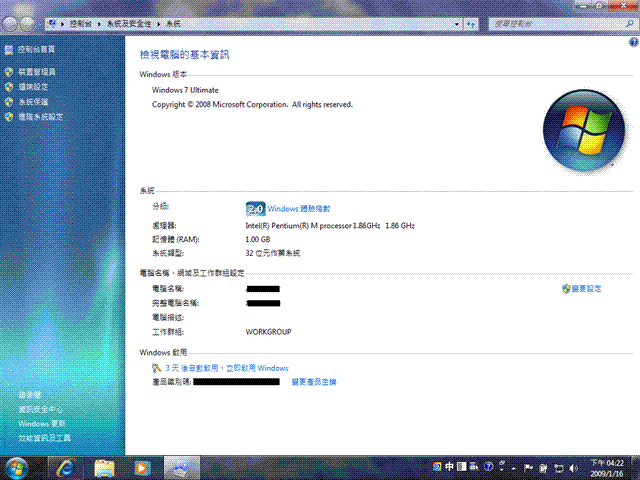Launch Internet Explorer from the taskbar

(65, 468)
